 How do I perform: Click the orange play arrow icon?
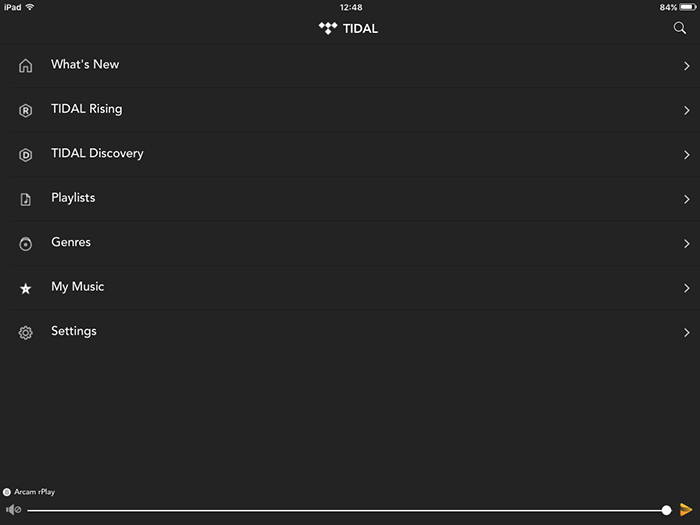click(686, 509)
